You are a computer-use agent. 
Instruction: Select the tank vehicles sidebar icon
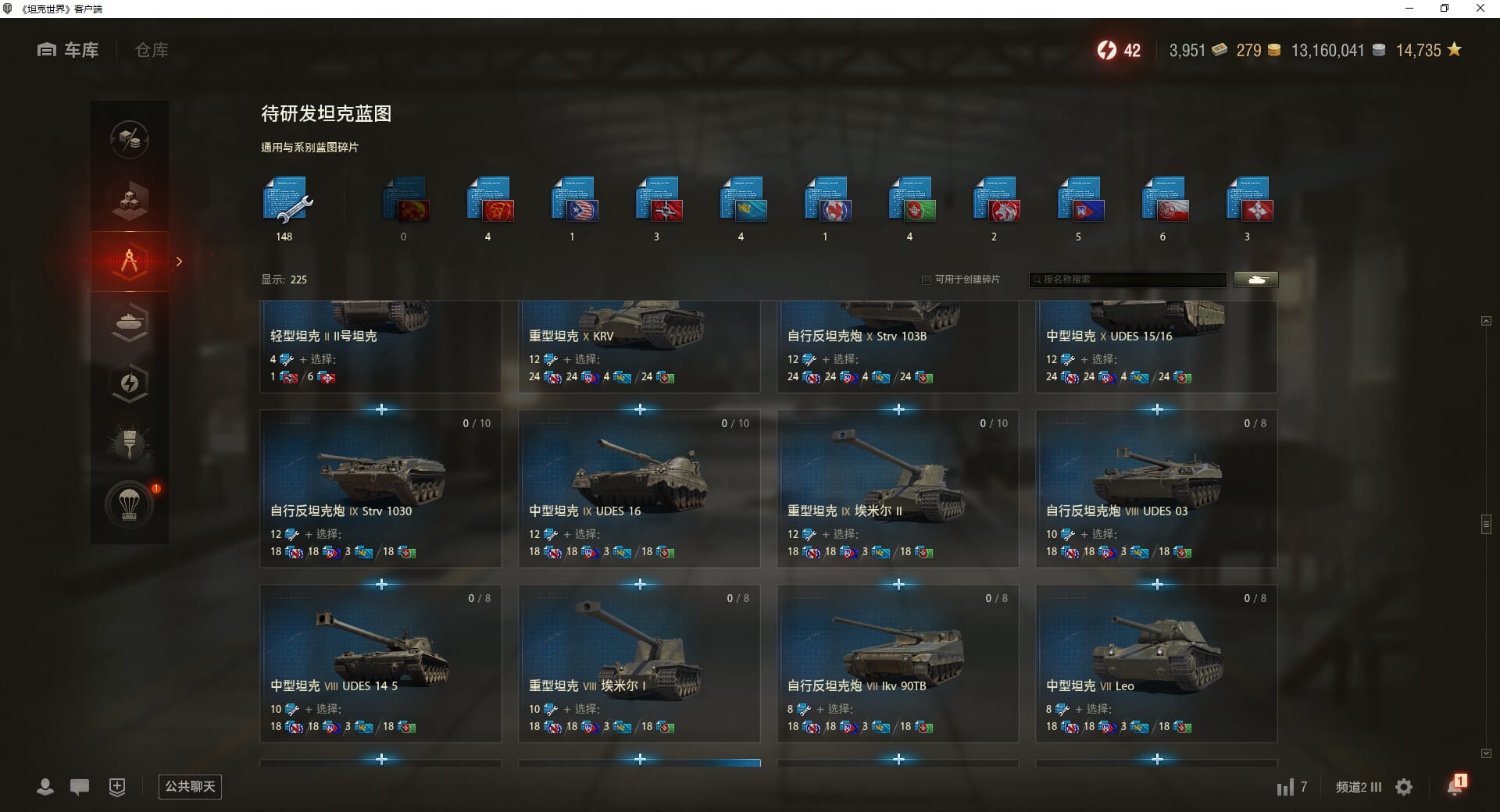[130, 322]
